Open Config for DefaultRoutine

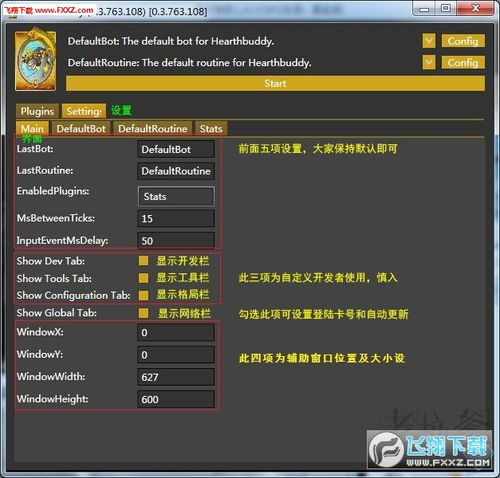coord(463,62)
